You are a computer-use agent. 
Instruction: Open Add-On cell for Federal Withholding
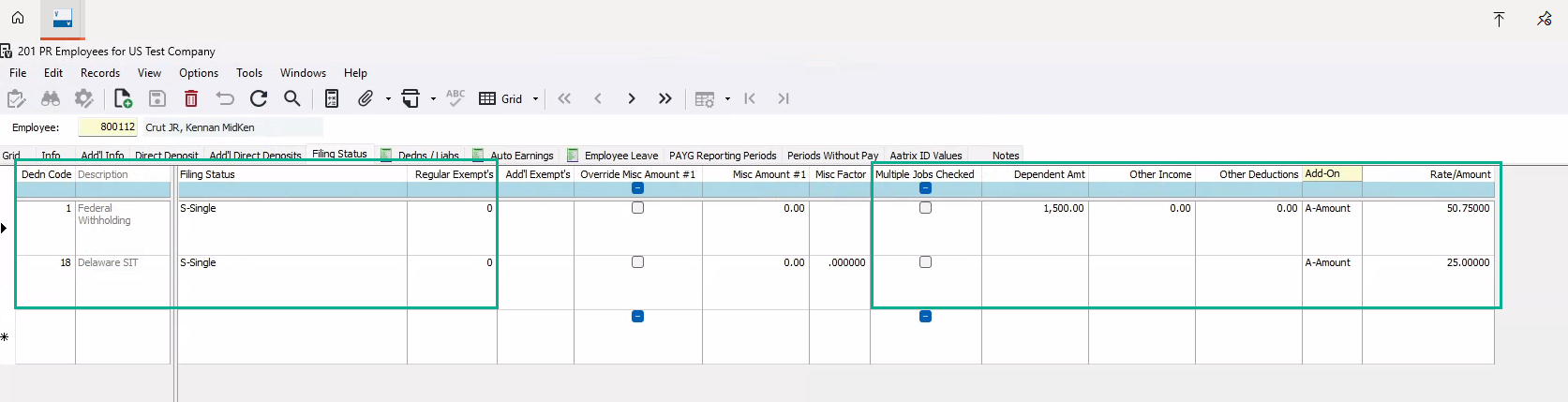click(1332, 228)
